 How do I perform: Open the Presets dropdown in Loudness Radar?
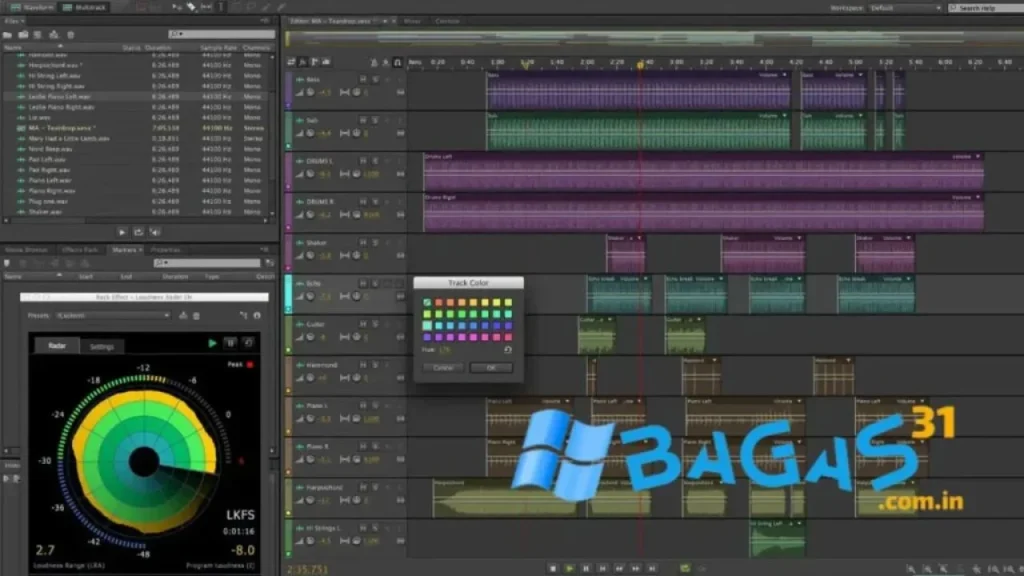[x=113, y=315]
